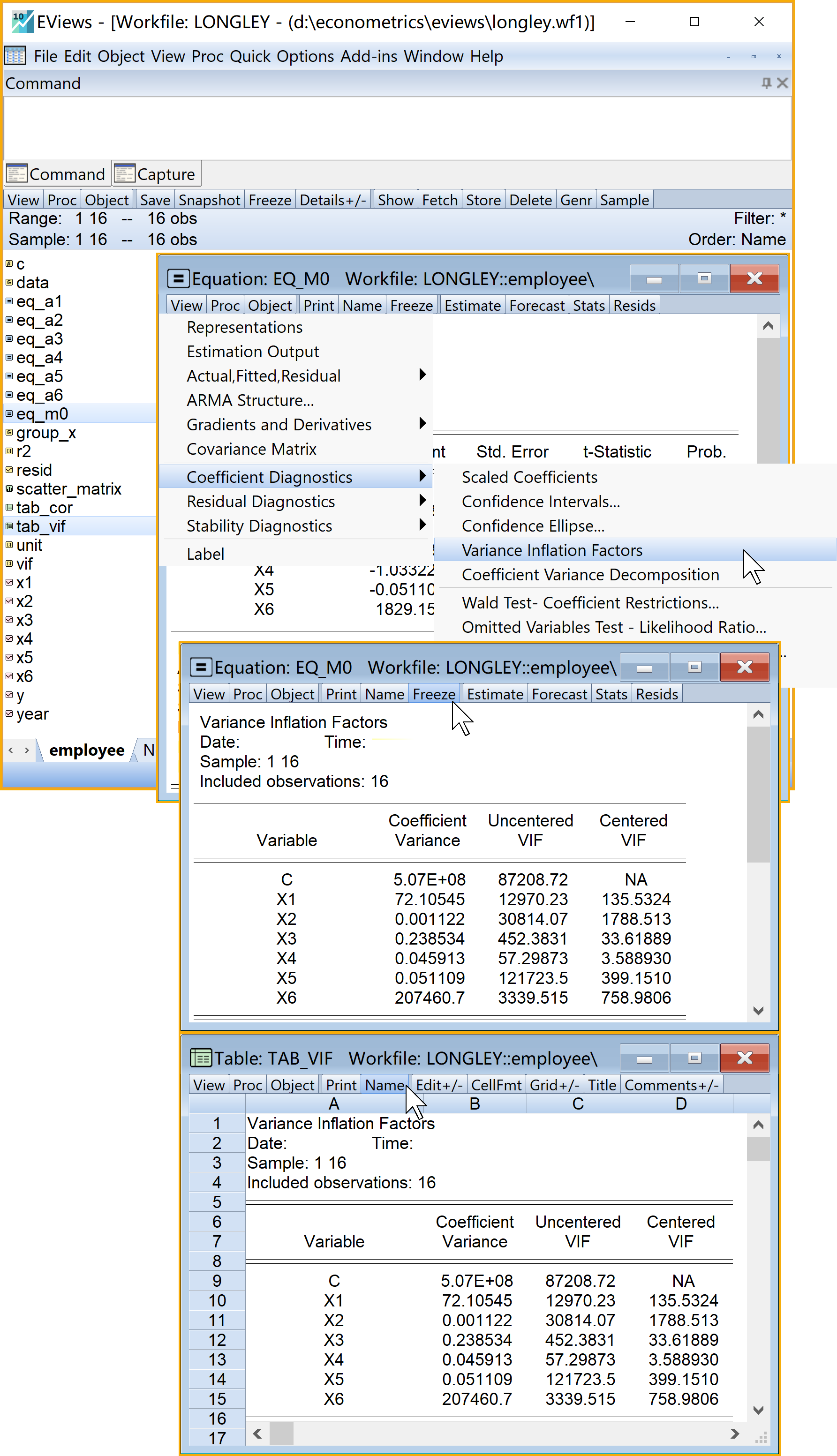
Task: Click the tab_cor table object icon
Action: 9,508
